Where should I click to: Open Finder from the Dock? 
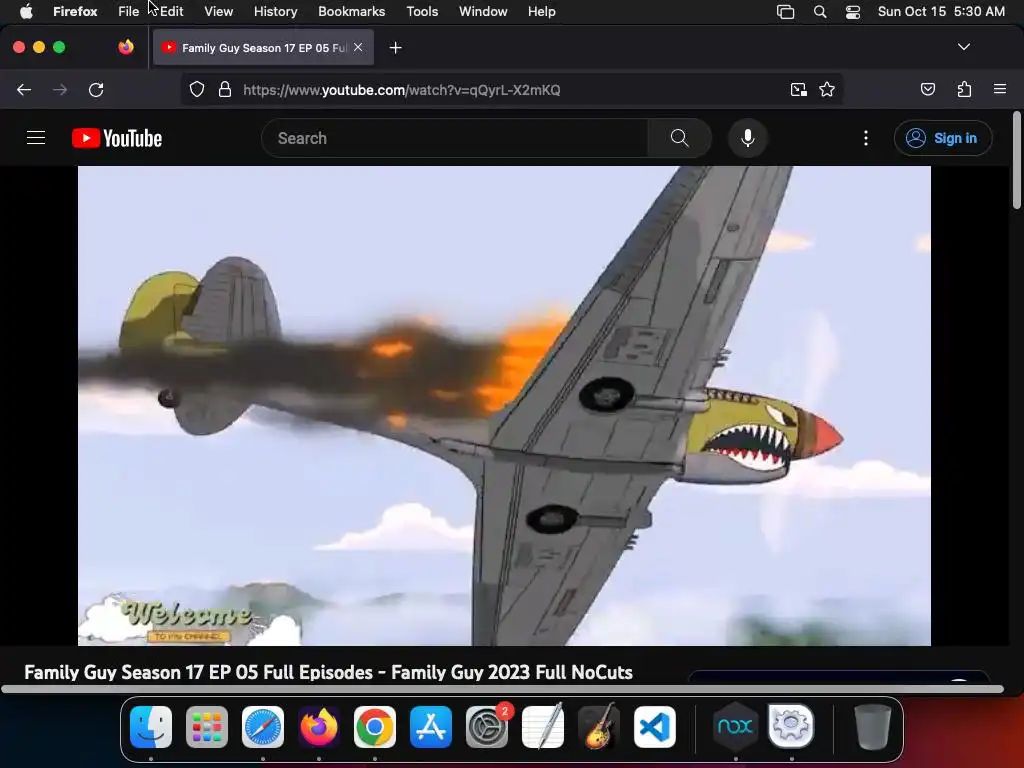pos(151,727)
